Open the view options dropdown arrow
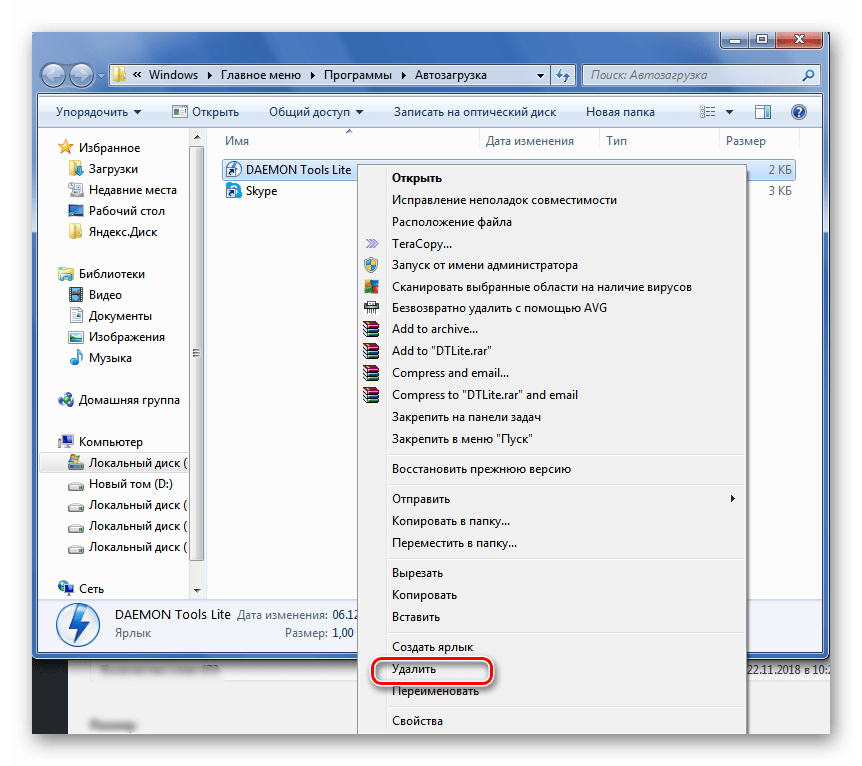This screenshot has width=862, height=766. point(729,112)
